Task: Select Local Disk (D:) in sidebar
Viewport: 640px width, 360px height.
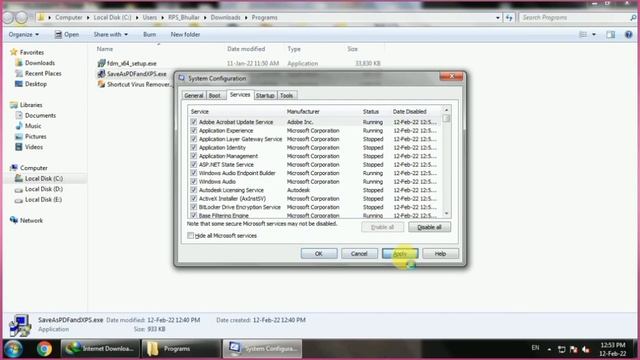Action: [44, 189]
